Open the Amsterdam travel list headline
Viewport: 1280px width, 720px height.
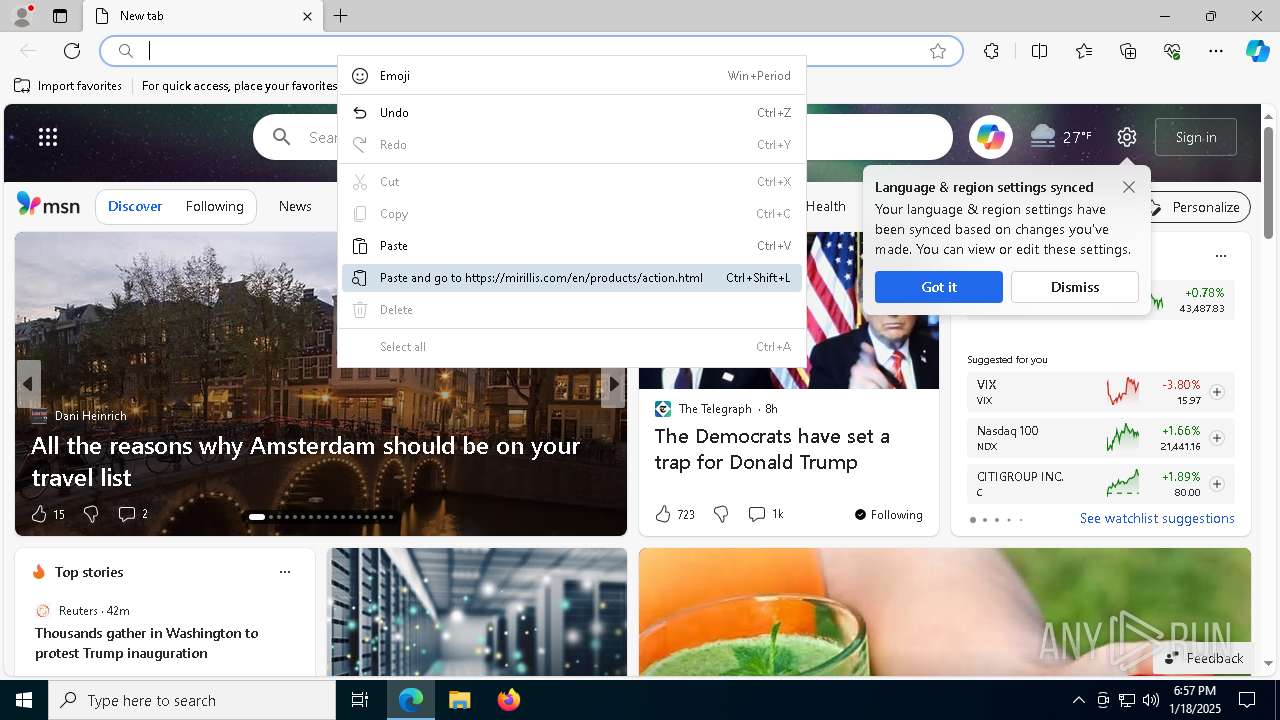(x=306, y=461)
